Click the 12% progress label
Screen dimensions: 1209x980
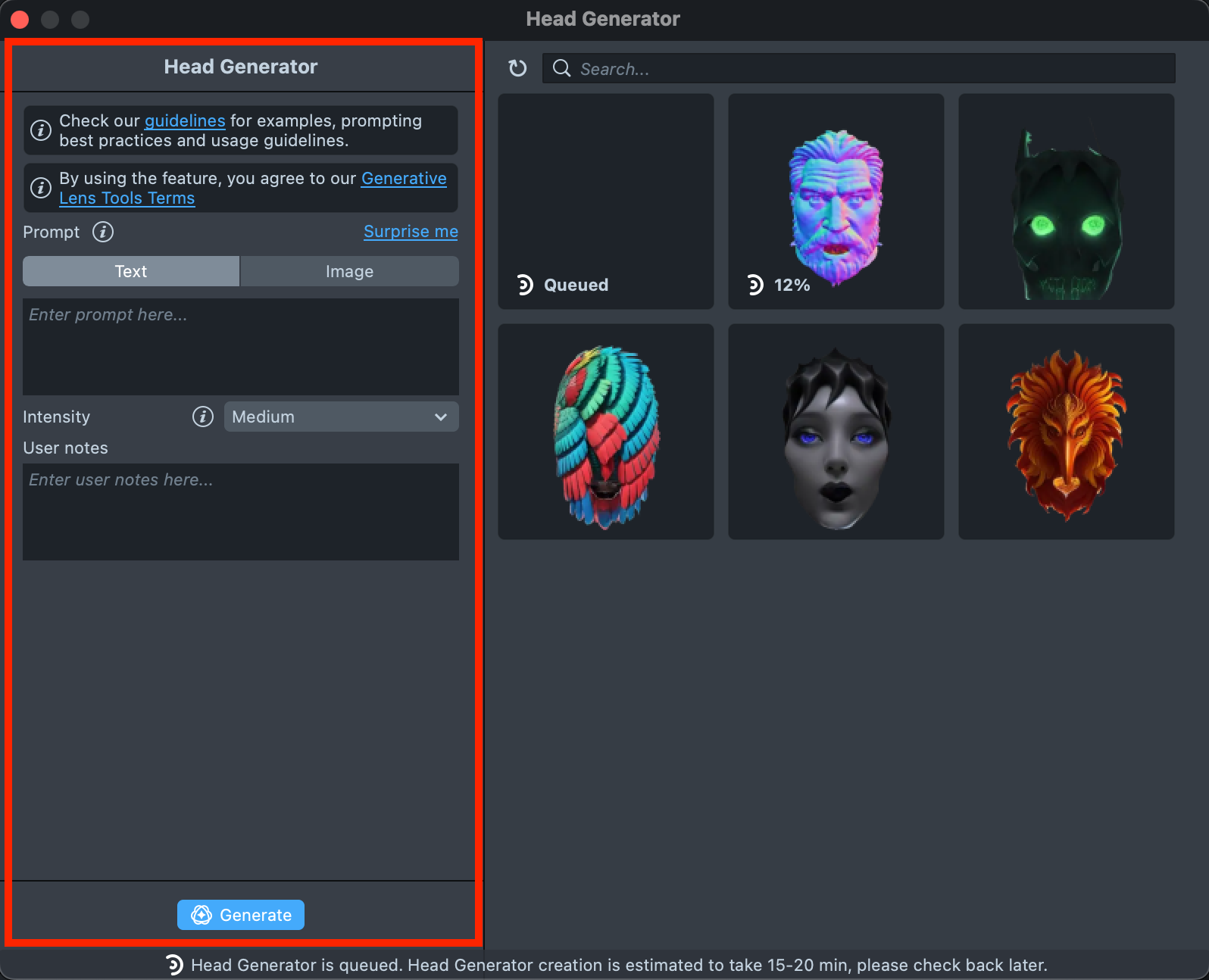(x=792, y=285)
